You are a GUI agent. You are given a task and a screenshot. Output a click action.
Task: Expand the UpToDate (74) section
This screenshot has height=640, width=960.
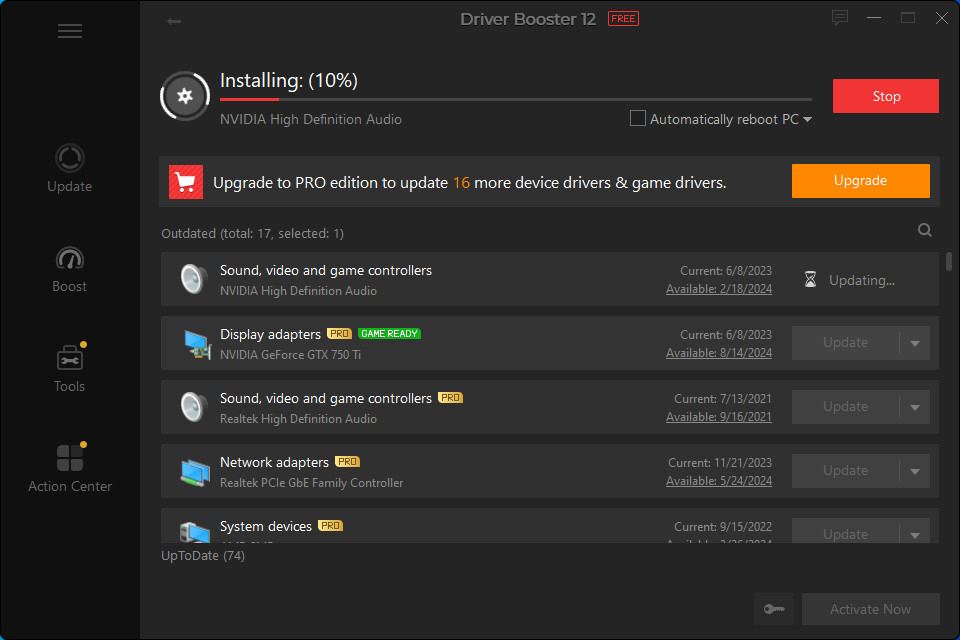[203, 555]
